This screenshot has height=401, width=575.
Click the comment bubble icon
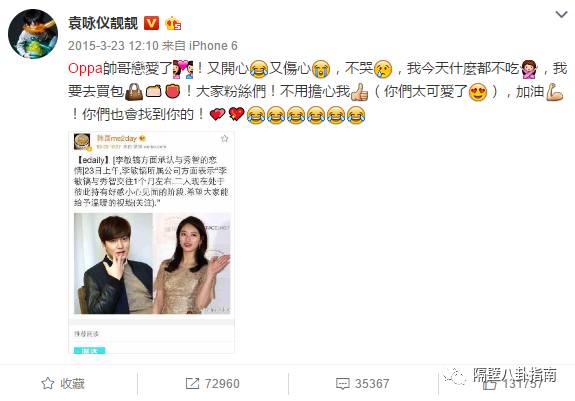pyautogui.click(x=343, y=384)
